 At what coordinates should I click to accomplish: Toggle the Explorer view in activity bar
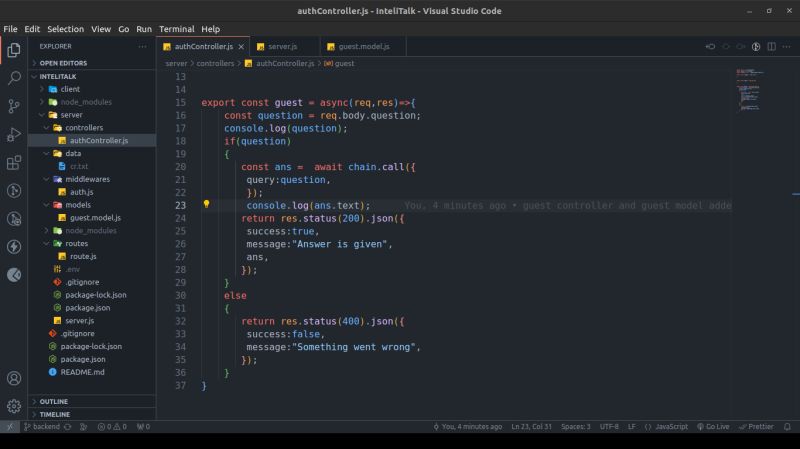pos(14,49)
